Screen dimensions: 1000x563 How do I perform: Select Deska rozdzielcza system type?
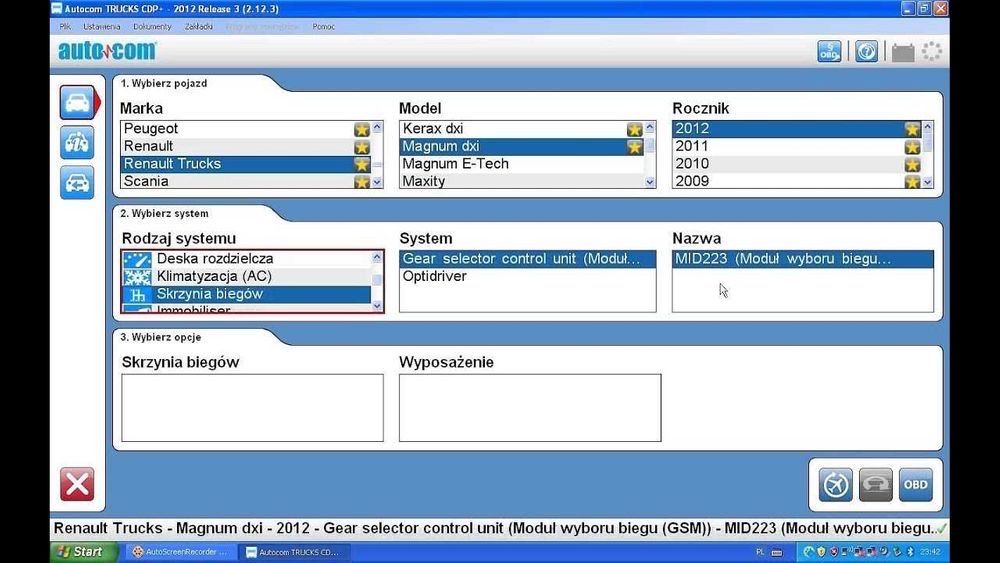coord(246,258)
